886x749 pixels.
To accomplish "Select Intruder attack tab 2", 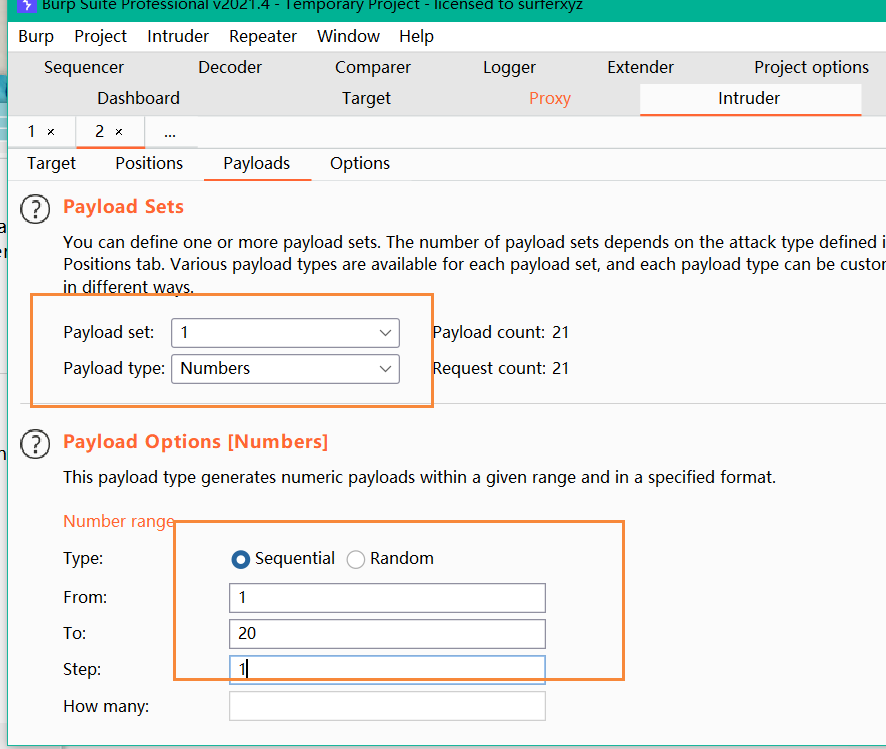I will 99,132.
